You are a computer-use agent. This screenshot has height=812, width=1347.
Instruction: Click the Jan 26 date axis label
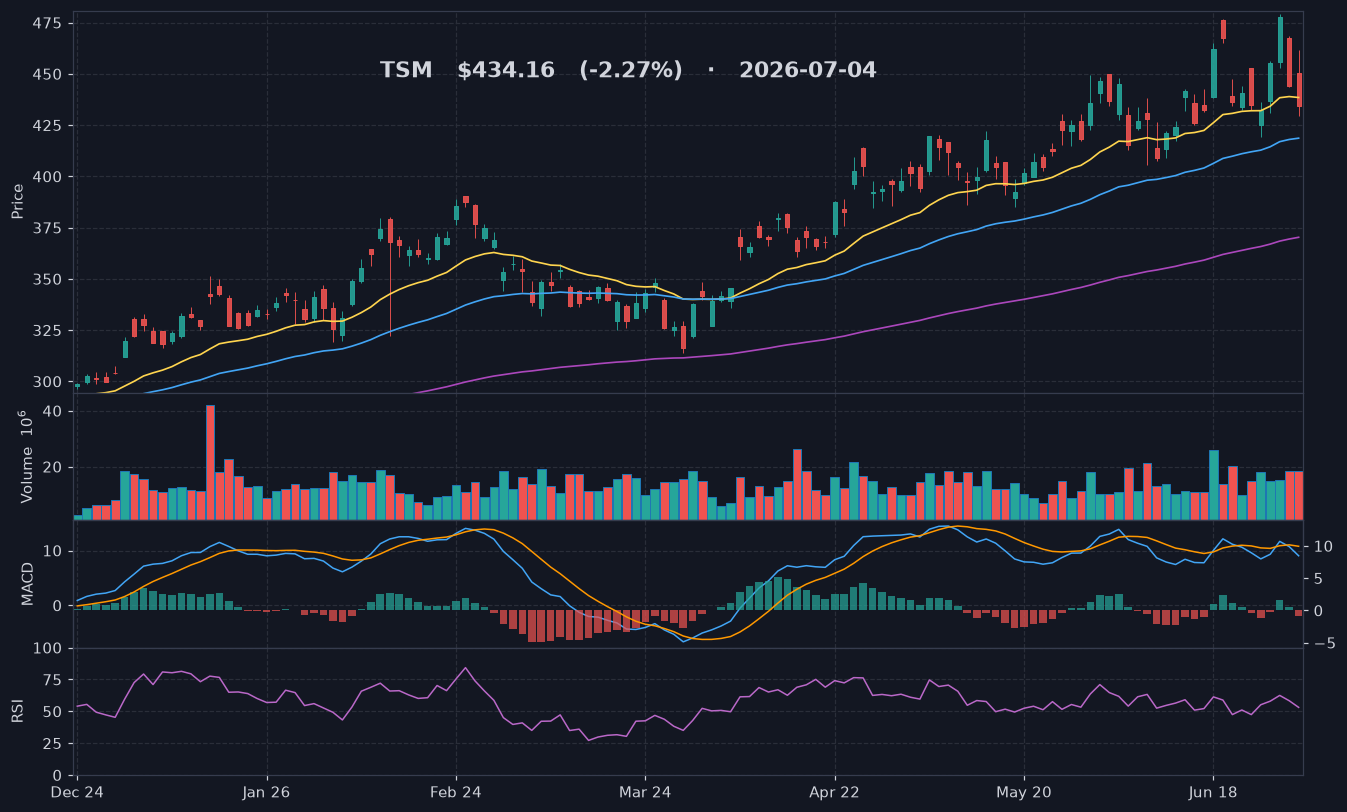pyautogui.click(x=267, y=792)
